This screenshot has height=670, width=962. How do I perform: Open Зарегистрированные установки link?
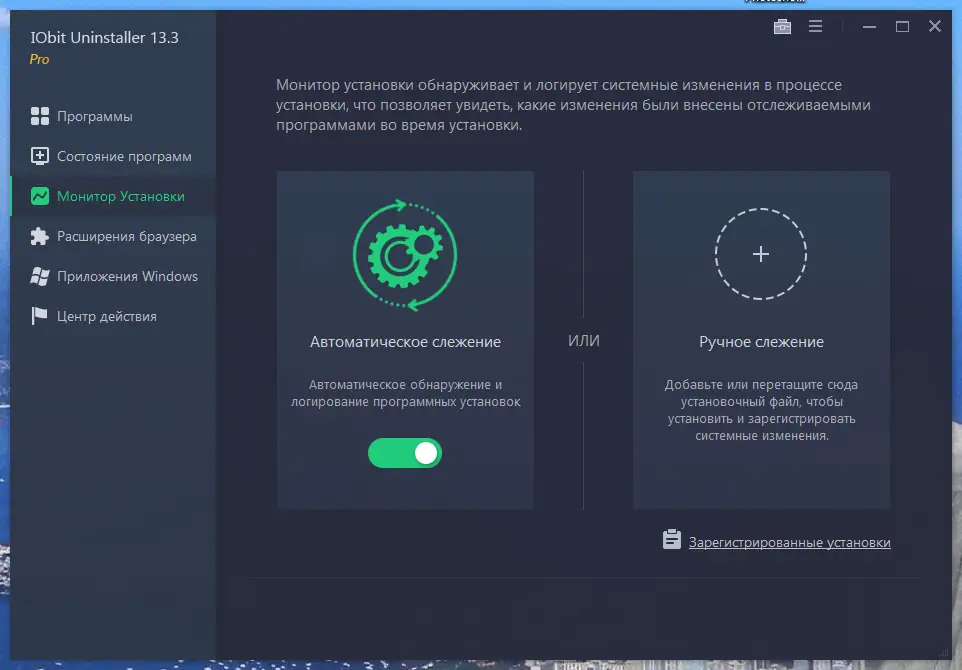point(790,542)
